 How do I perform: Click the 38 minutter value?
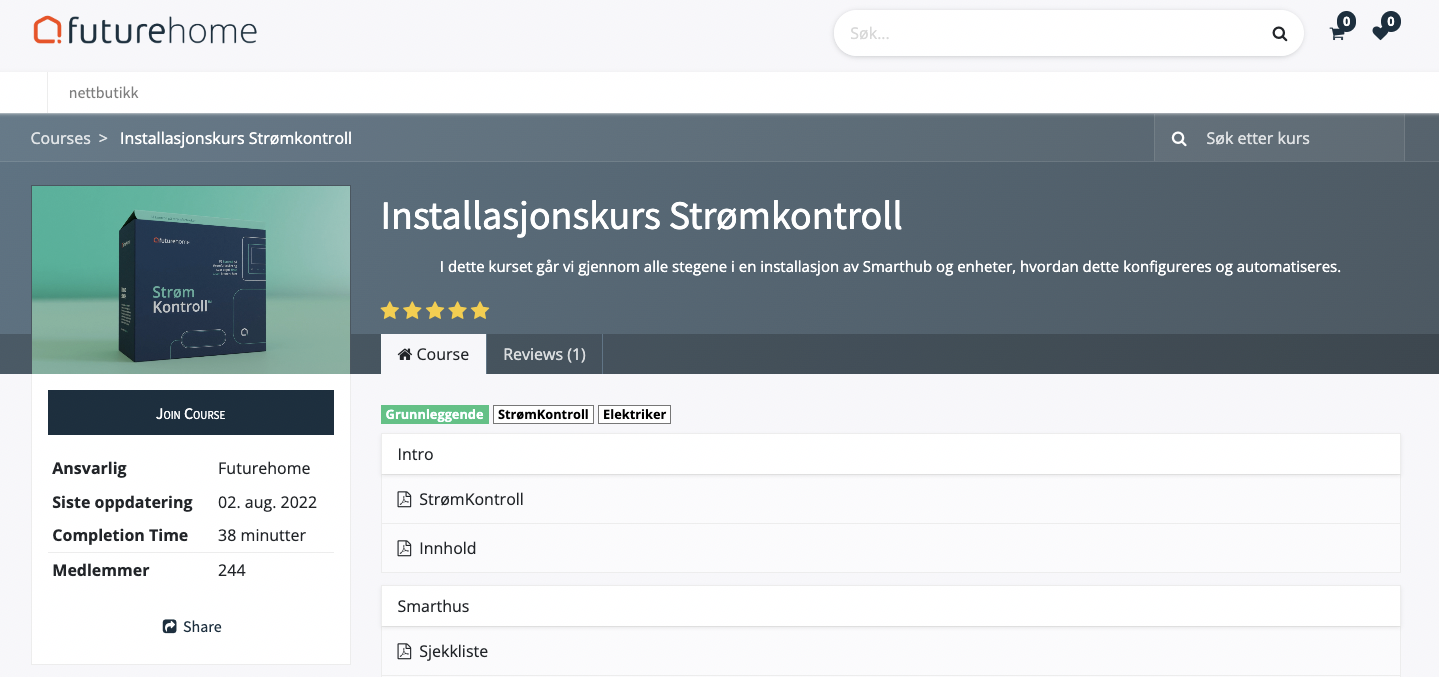pos(262,535)
